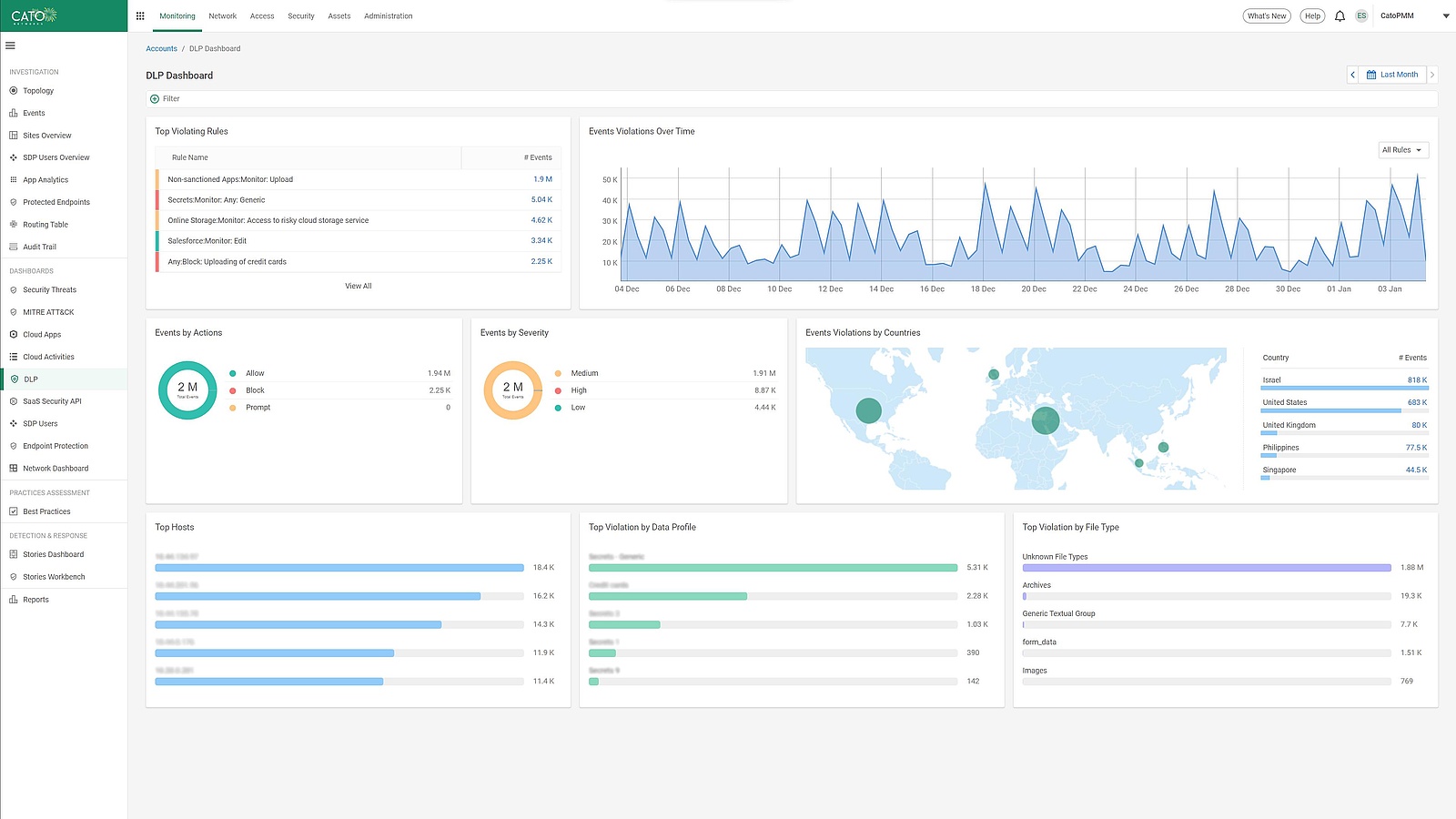Collapse the sidebar with the hamburger icon
1456x819 pixels.
(x=12, y=45)
